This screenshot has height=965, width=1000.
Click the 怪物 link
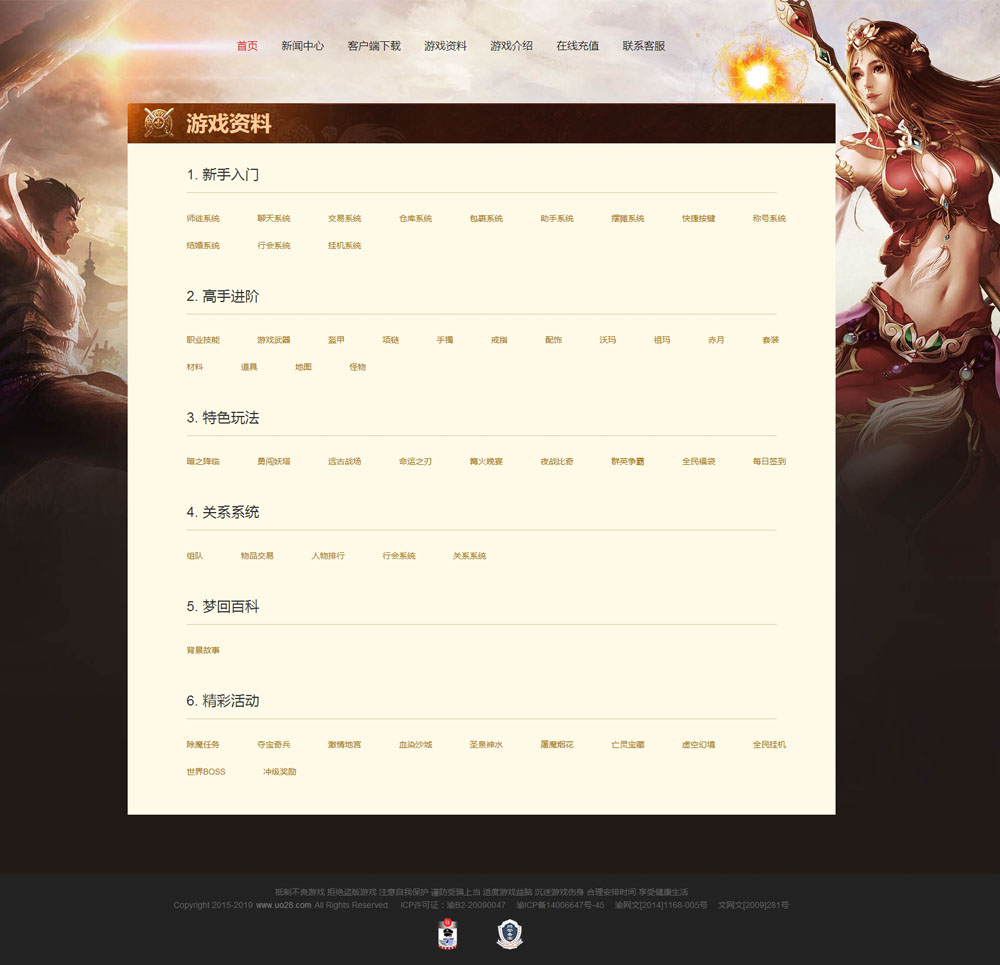coord(357,367)
